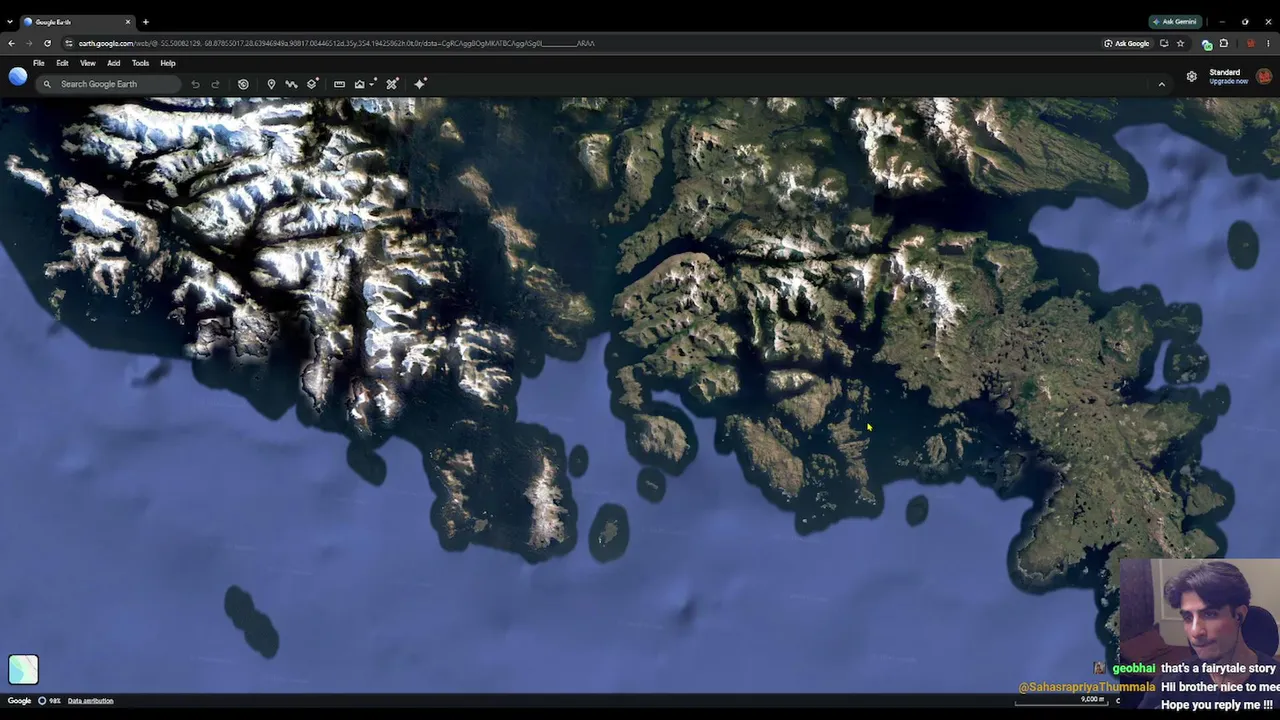Open the green browser extension icon
This screenshot has width=1280, height=720.
click(1207, 43)
